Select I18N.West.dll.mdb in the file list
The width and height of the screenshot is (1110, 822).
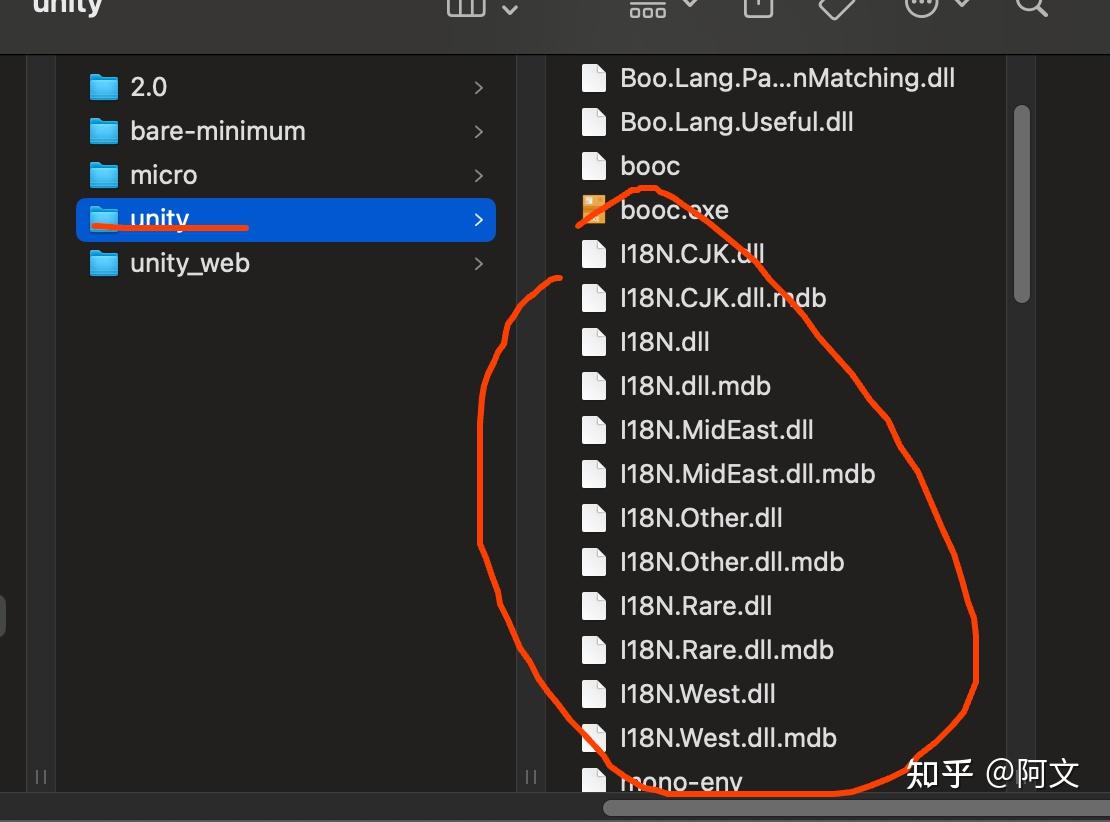click(x=727, y=738)
